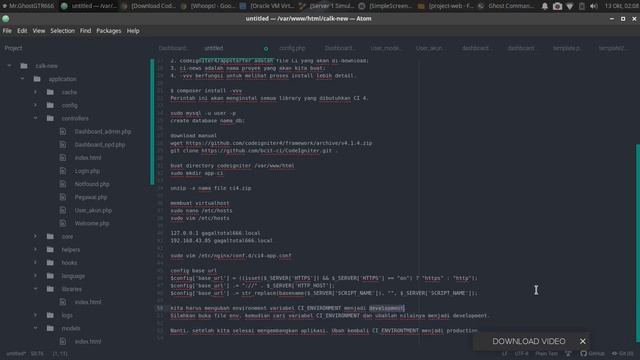Click the system tray notification bell icon
The width and height of the screenshot is (640, 360).
coord(545,6)
